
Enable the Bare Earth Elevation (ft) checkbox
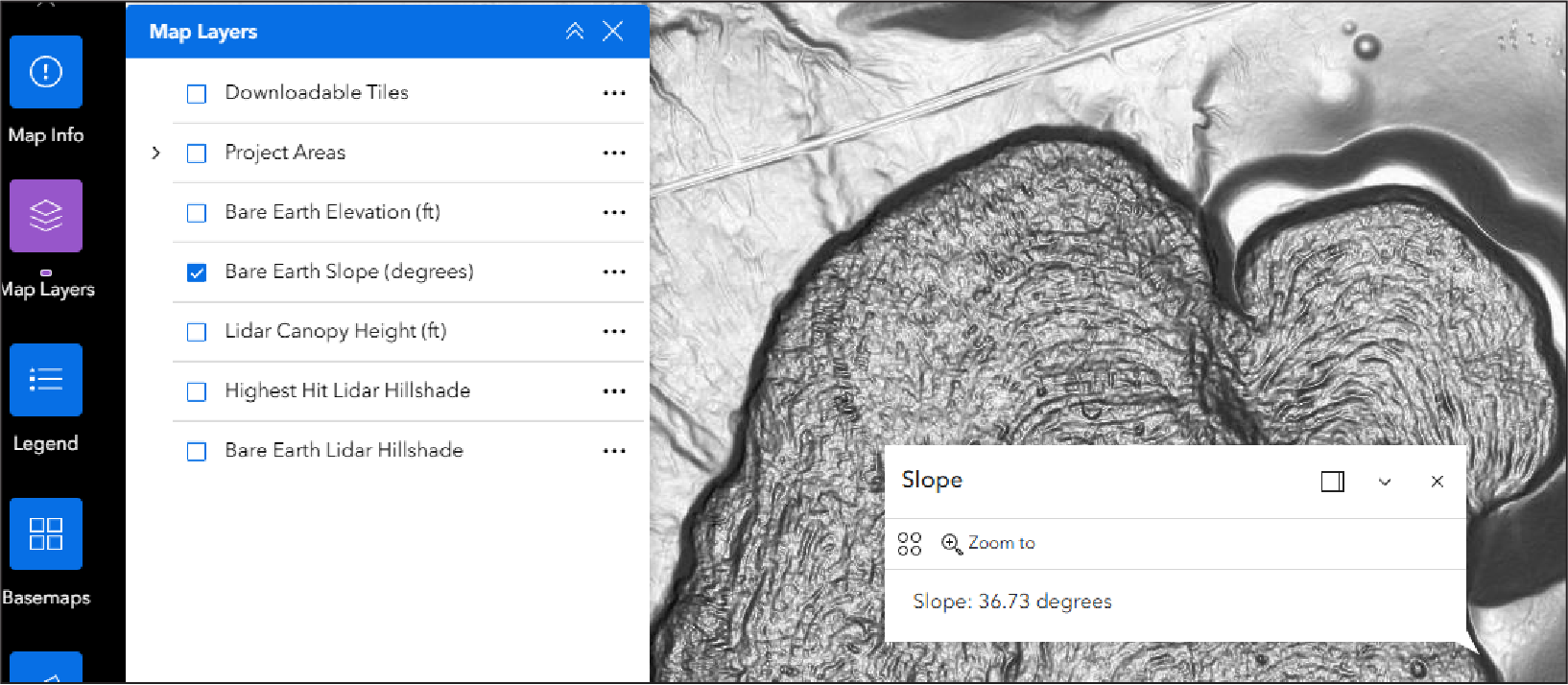point(197,213)
